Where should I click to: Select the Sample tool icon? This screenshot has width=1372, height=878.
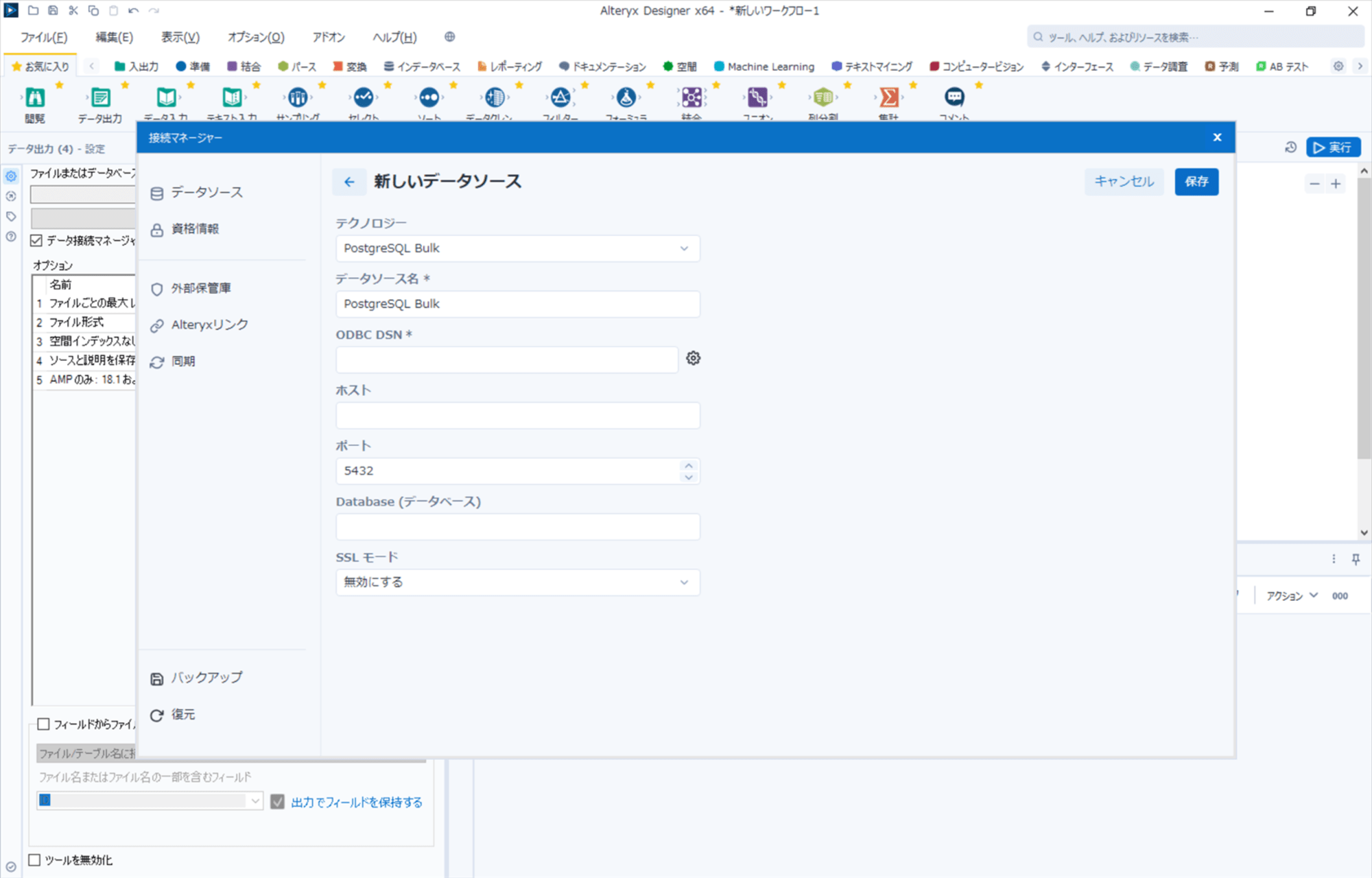[x=298, y=97]
